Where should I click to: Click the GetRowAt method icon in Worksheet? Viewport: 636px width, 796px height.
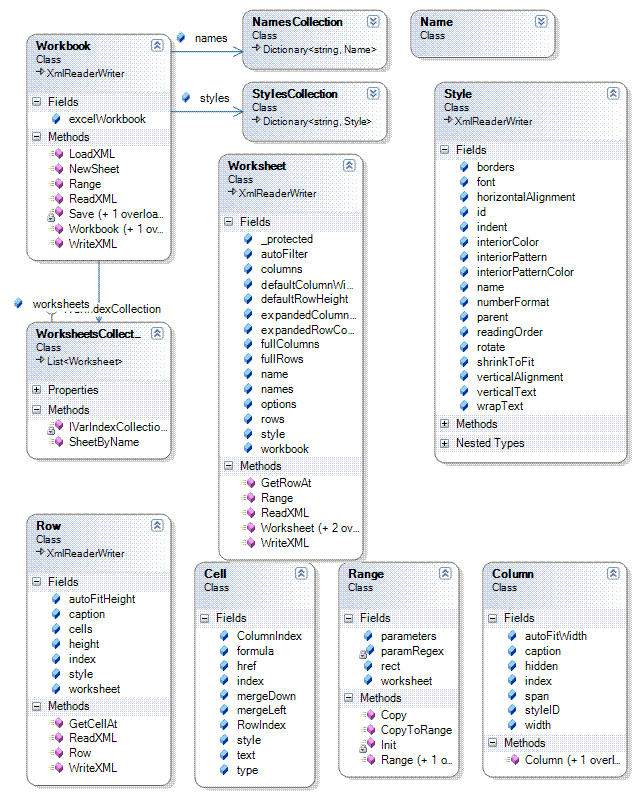(x=248, y=482)
